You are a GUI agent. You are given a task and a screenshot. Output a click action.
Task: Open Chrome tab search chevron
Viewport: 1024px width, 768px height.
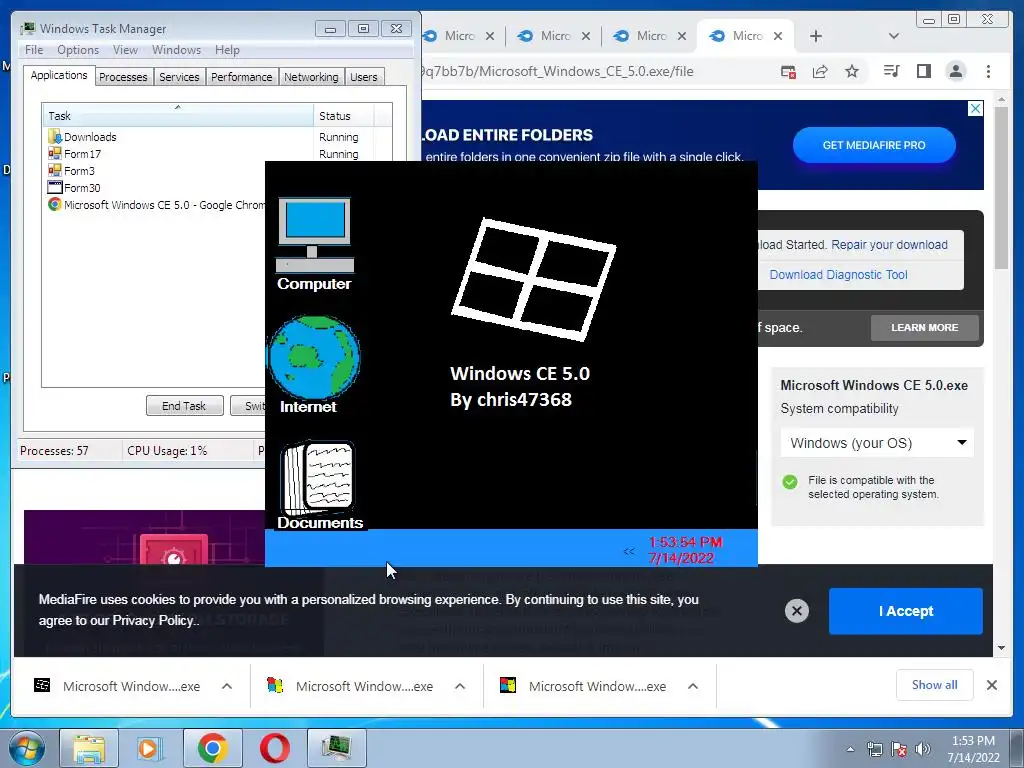pyautogui.click(x=894, y=36)
